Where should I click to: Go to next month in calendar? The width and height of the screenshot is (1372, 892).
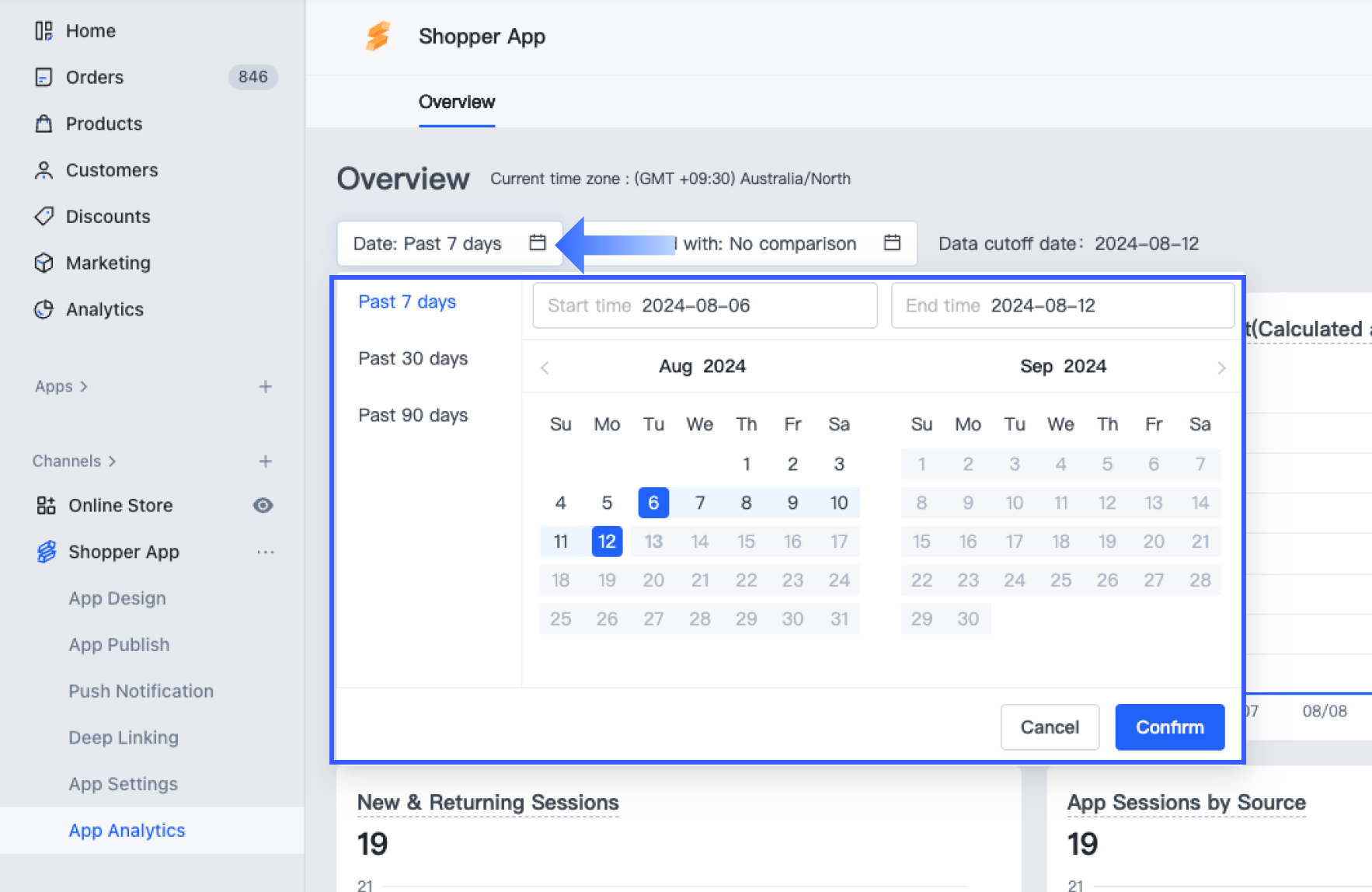coord(1221,368)
